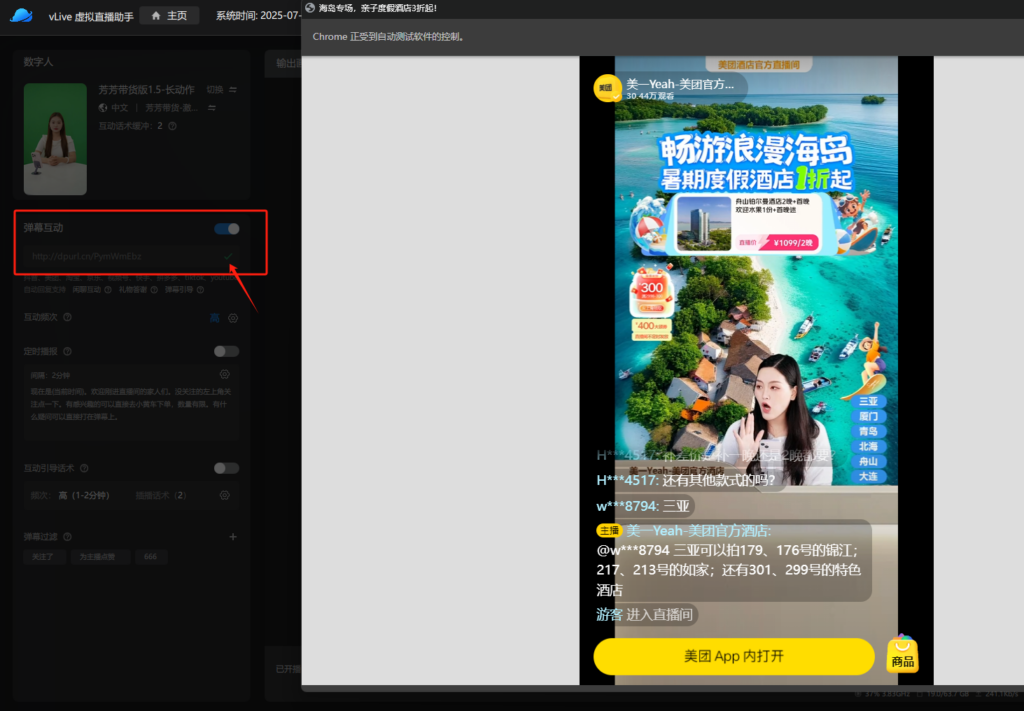Screen dimensions: 1024x711
Task: Open settings gear for 互动频次
Action: coord(233,318)
